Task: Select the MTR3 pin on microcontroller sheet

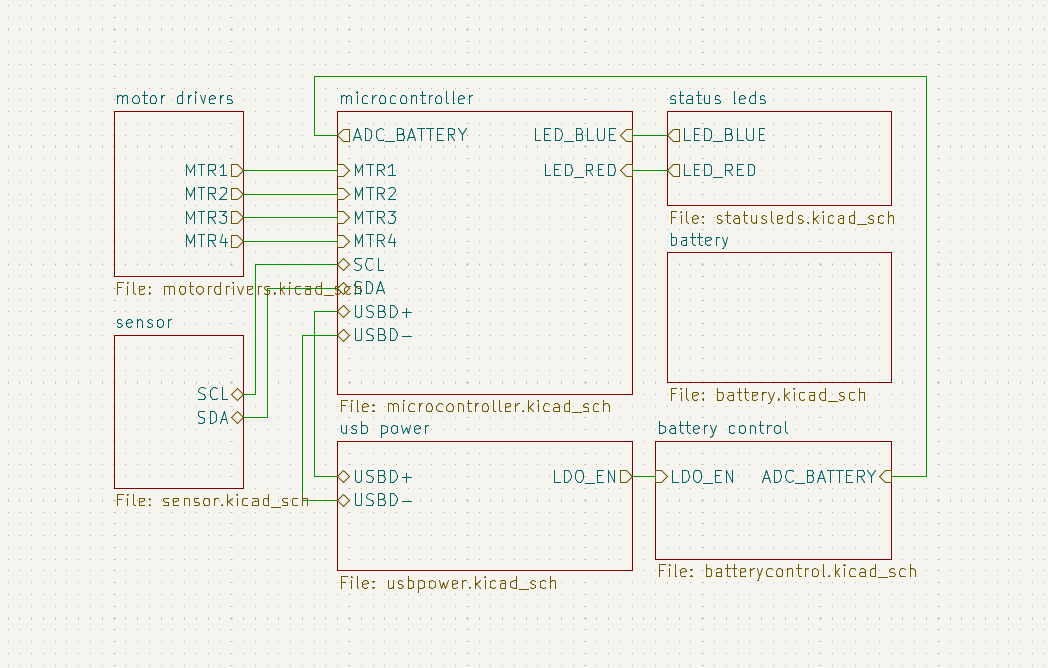Action: [368, 217]
